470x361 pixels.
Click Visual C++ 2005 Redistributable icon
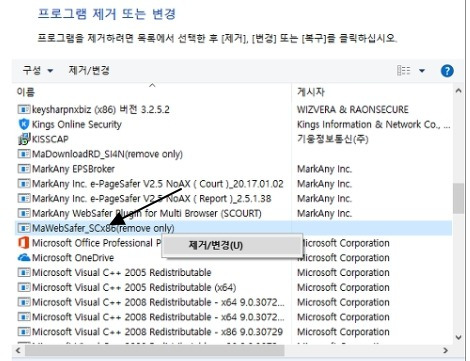tap(24, 272)
